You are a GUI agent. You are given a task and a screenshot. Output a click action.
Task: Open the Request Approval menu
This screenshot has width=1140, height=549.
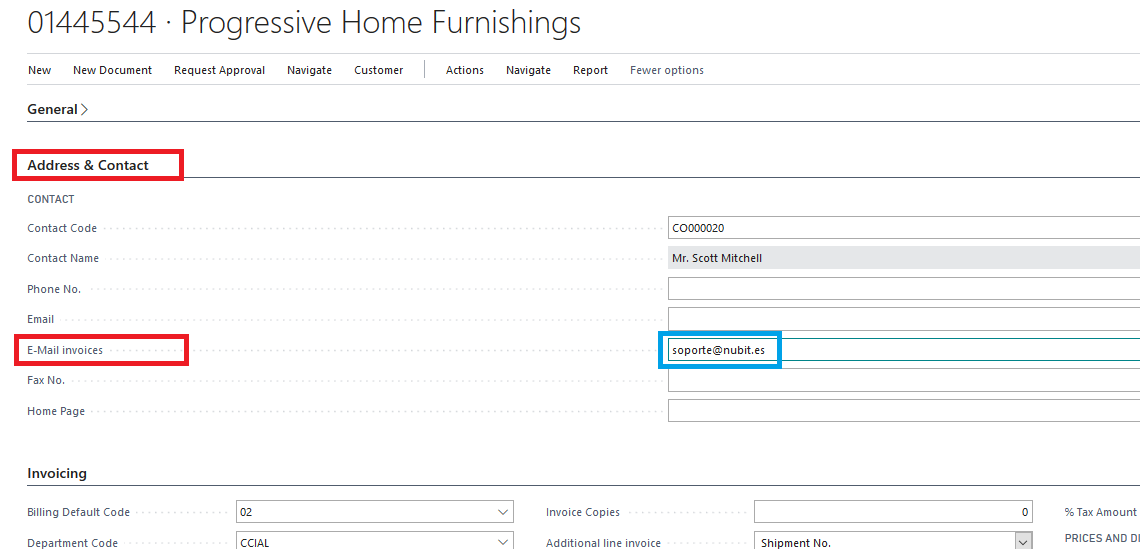pyautogui.click(x=220, y=70)
